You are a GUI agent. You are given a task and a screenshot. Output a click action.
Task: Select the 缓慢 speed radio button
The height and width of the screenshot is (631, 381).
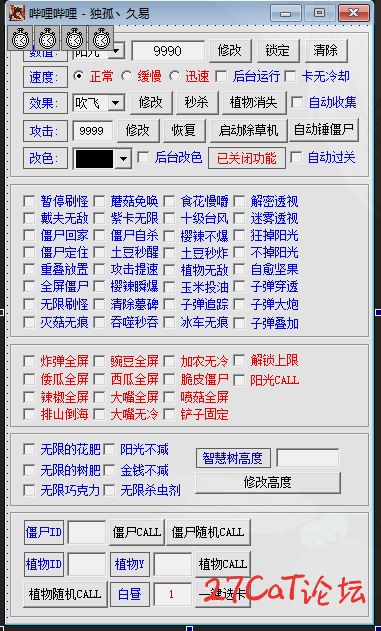127,76
